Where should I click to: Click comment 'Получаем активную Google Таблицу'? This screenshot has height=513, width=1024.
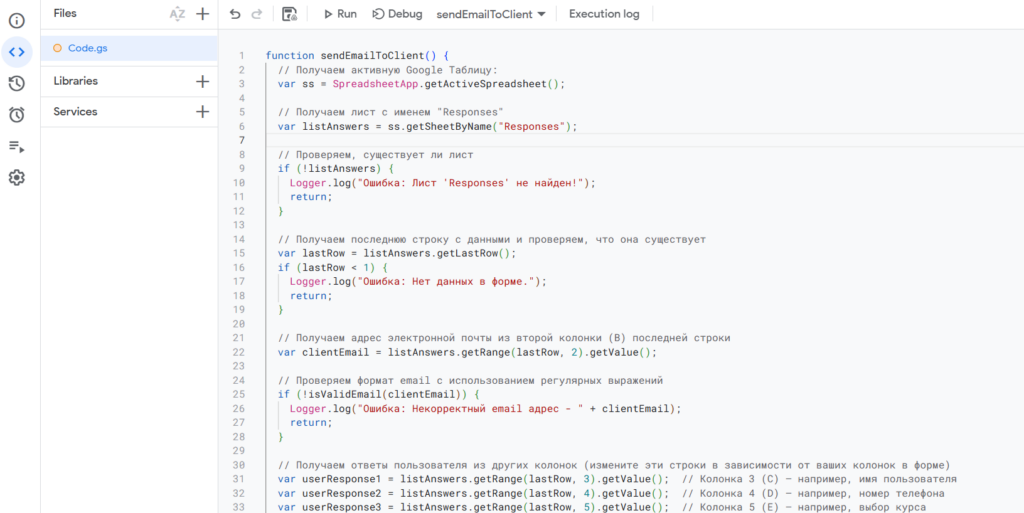point(388,70)
